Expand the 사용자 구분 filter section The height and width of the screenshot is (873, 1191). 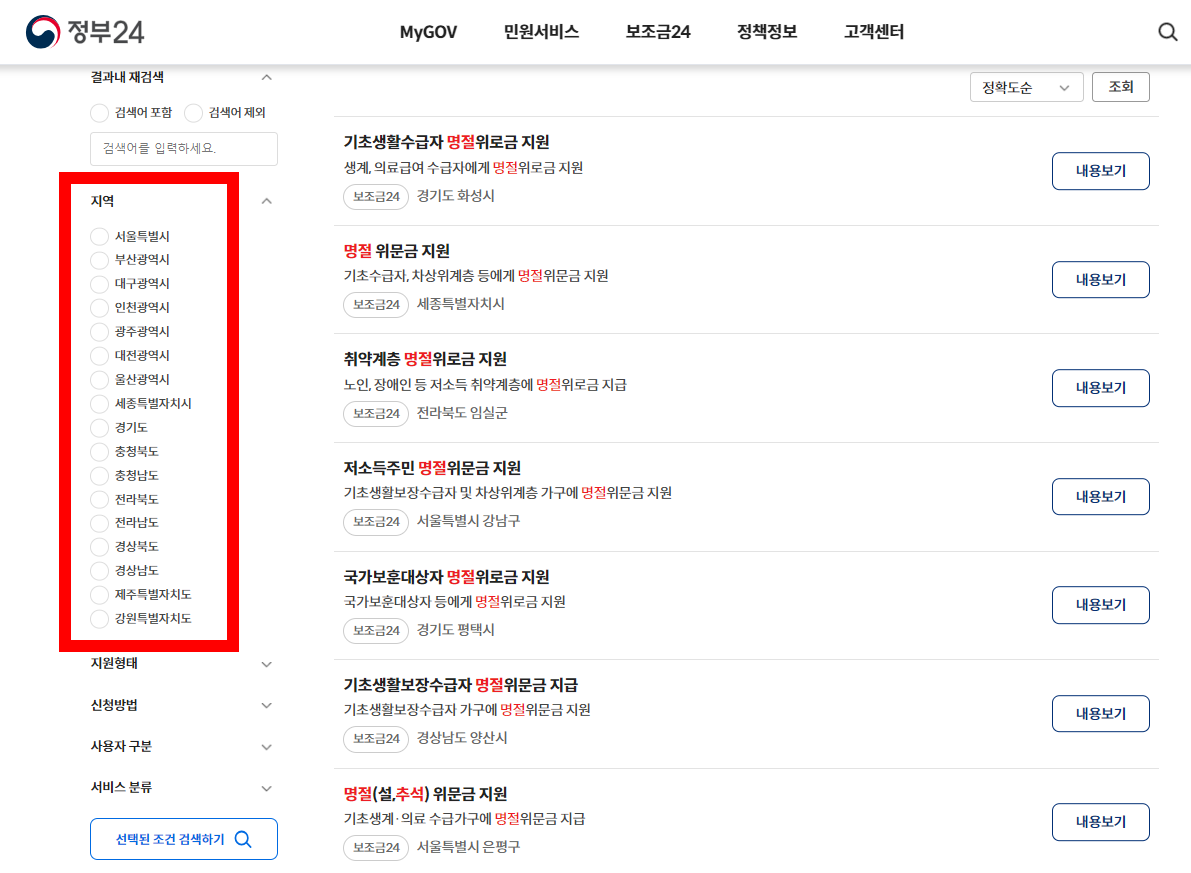[266, 747]
